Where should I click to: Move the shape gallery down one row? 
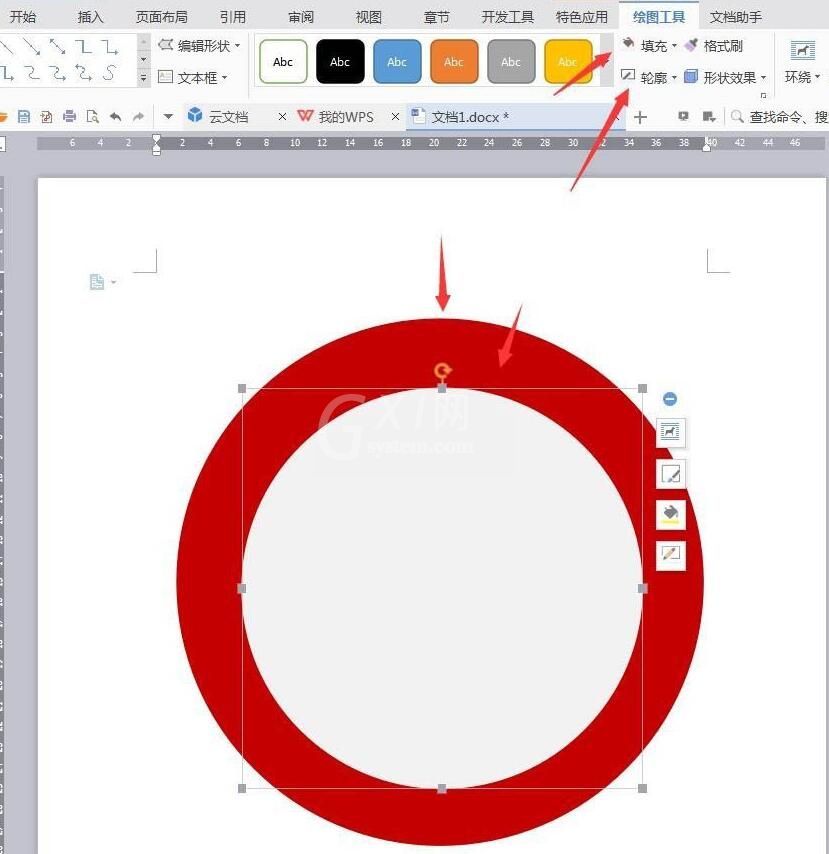tap(143, 59)
